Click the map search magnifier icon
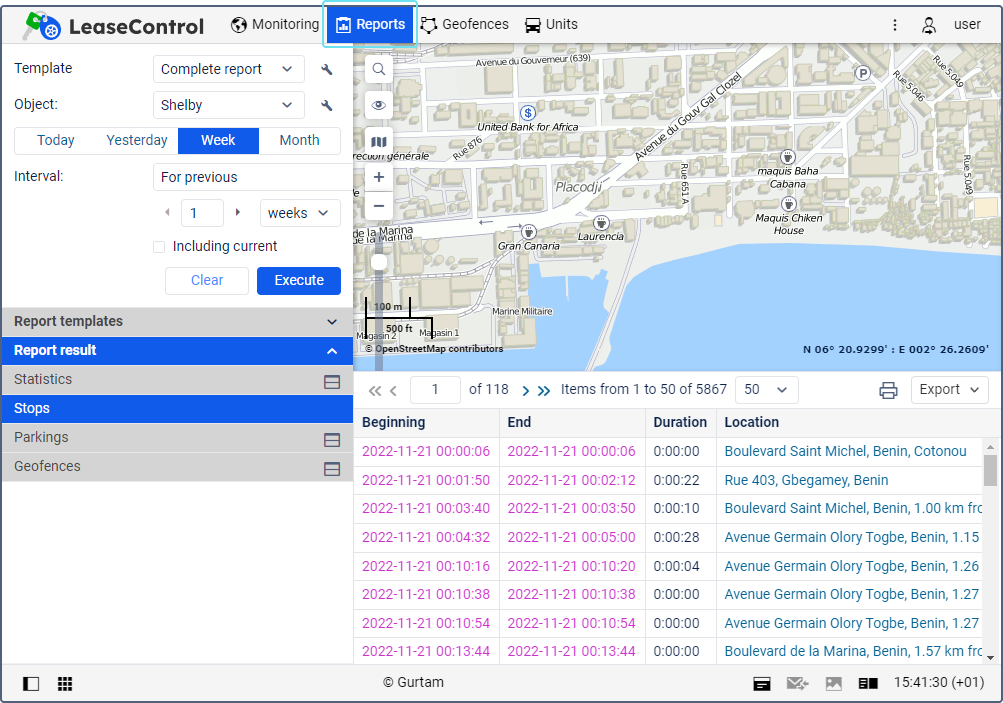Screen dimensions: 1003x703 tap(378, 69)
